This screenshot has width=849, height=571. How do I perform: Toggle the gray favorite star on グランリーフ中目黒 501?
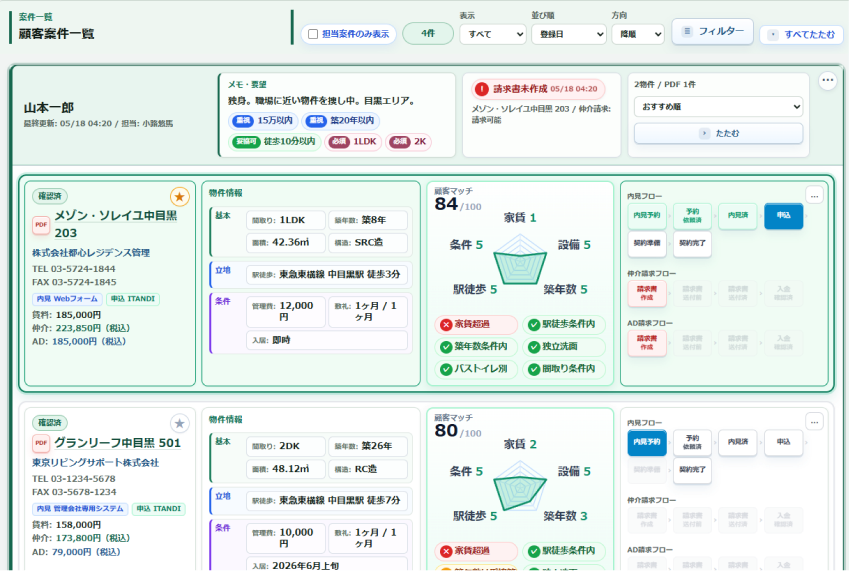coord(180,423)
